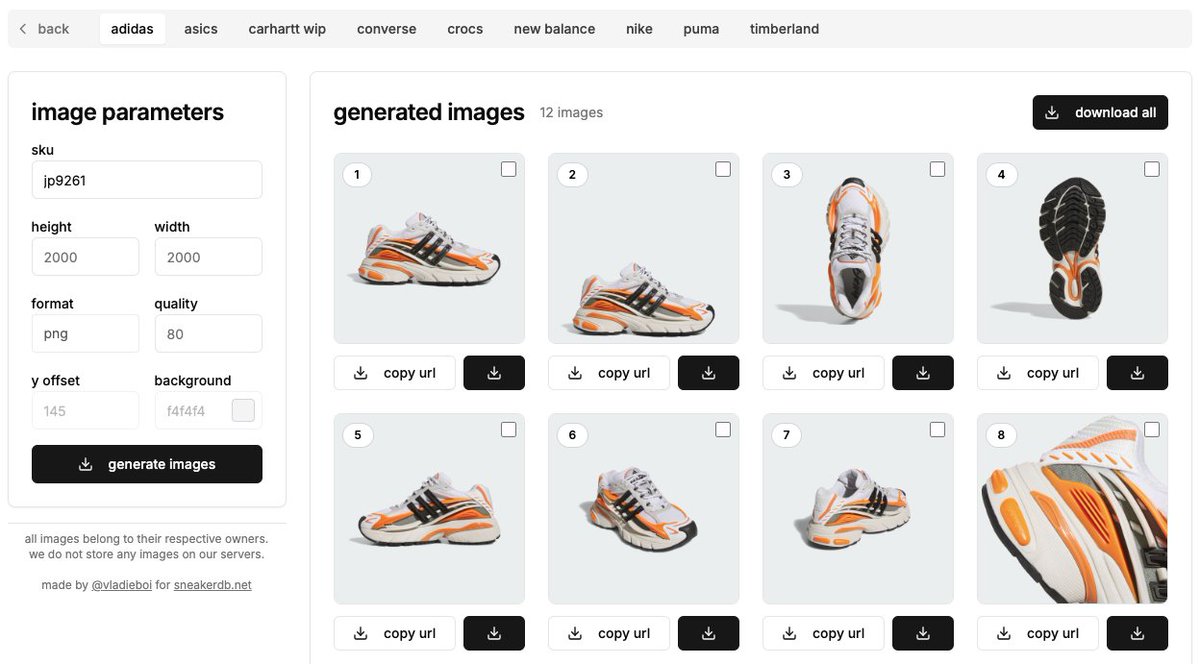The height and width of the screenshot is (664, 1200).
Task: Open the quality field in image parameters
Action: pyautogui.click(x=208, y=333)
